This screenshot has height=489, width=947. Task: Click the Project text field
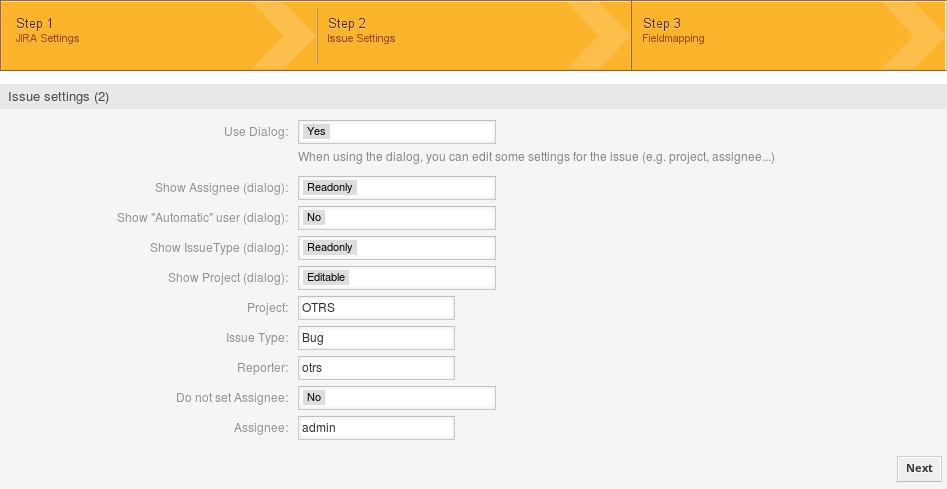click(x=376, y=308)
